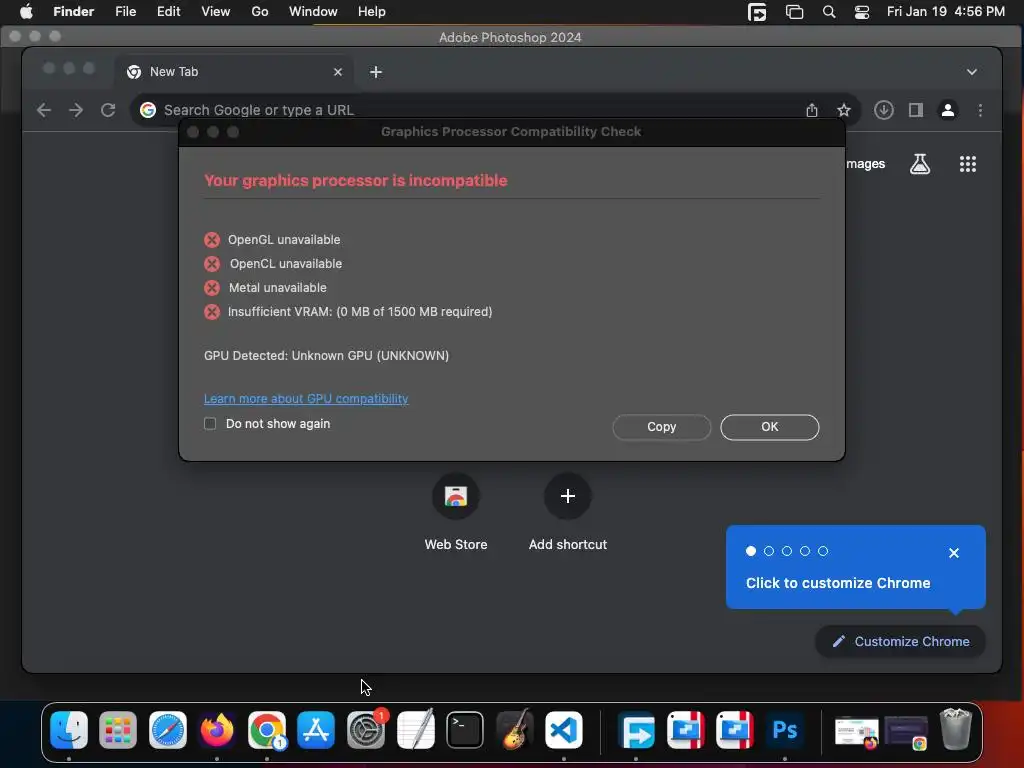
Task: Open Spotlight search in the menu bar
Action: point(829,12)
